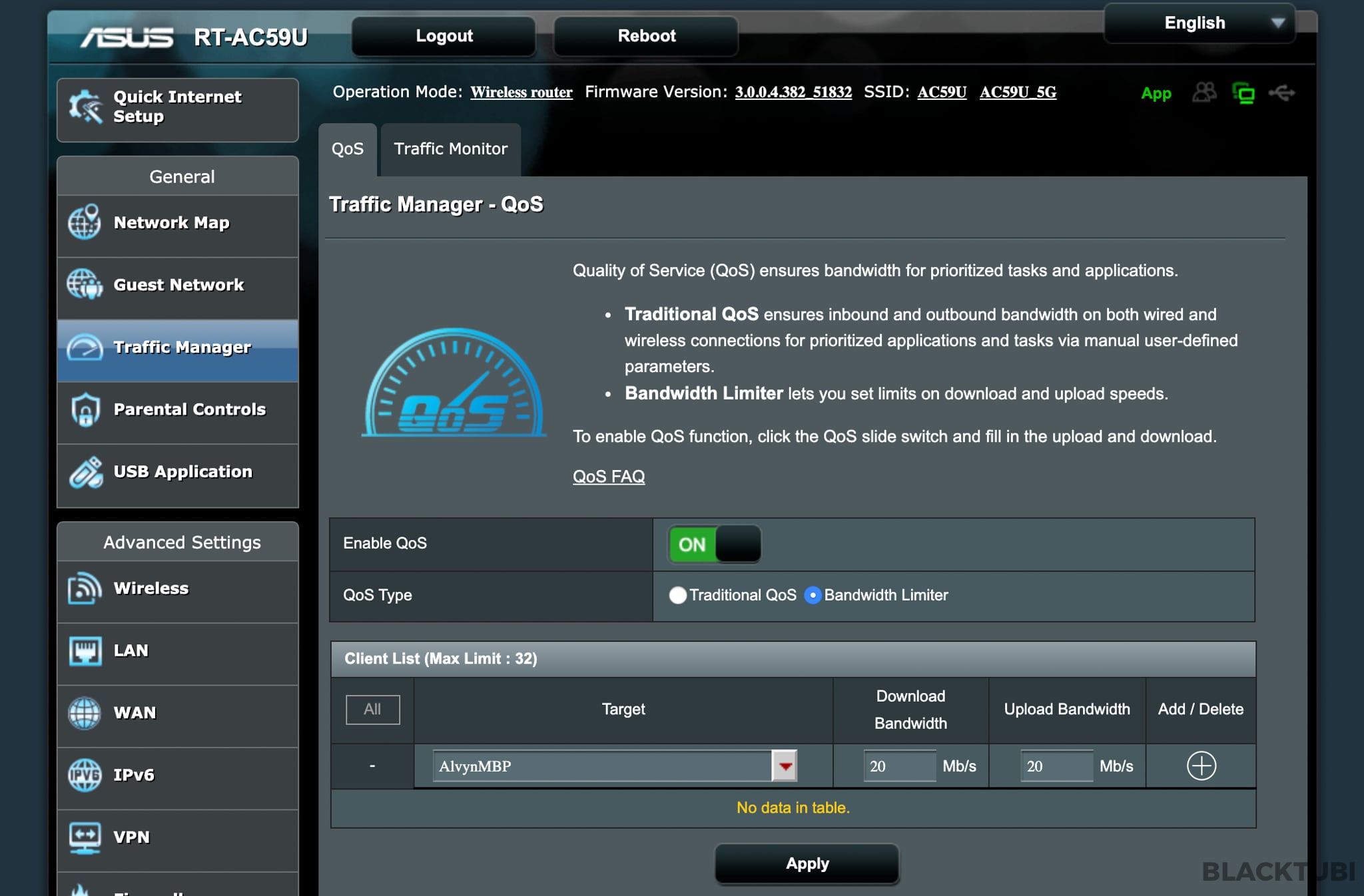Screen dimensions: 1364x896
Task: Edit the Download Bandwidth value field
Action: pos(898,766)
